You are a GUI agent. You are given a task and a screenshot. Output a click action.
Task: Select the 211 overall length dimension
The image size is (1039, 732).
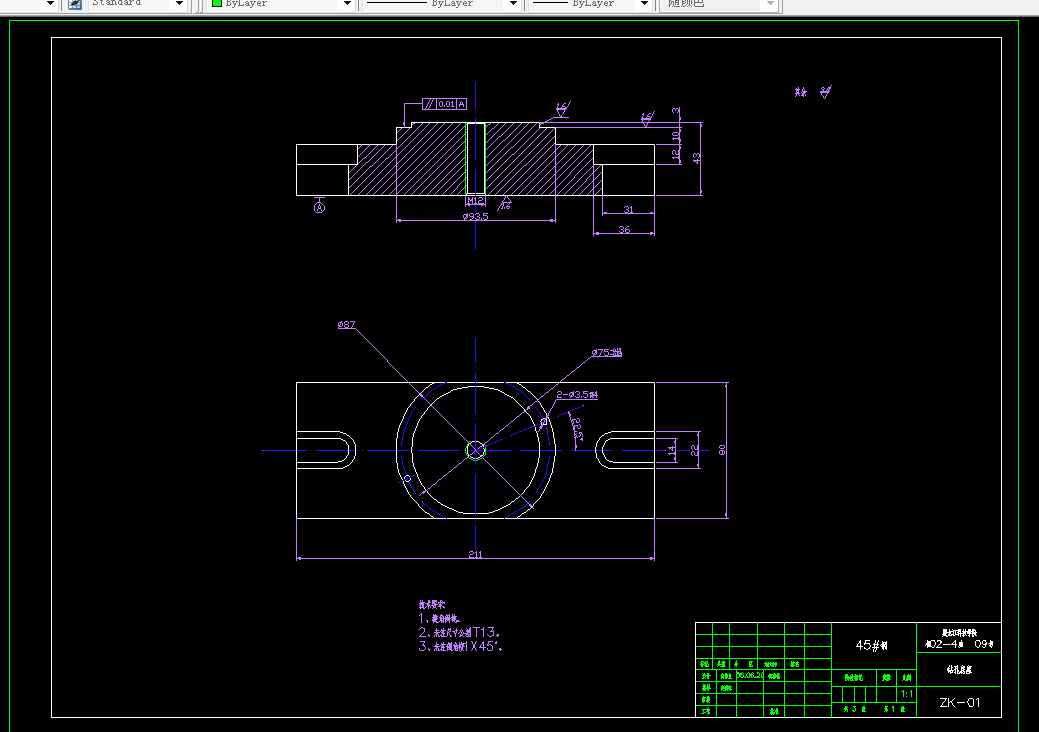pos(475,554)
